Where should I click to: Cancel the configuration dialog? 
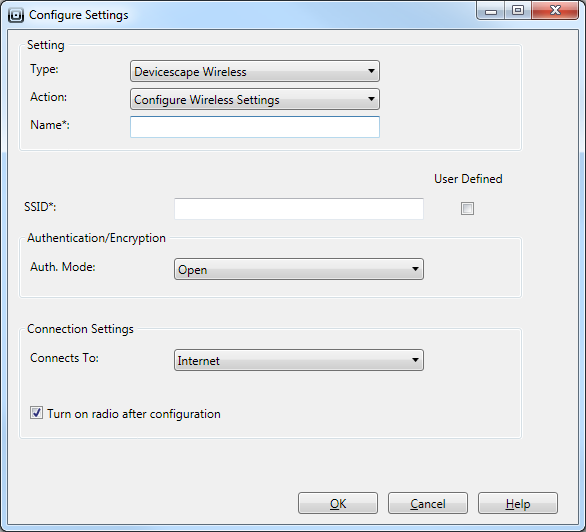click(x=428, y=503)
